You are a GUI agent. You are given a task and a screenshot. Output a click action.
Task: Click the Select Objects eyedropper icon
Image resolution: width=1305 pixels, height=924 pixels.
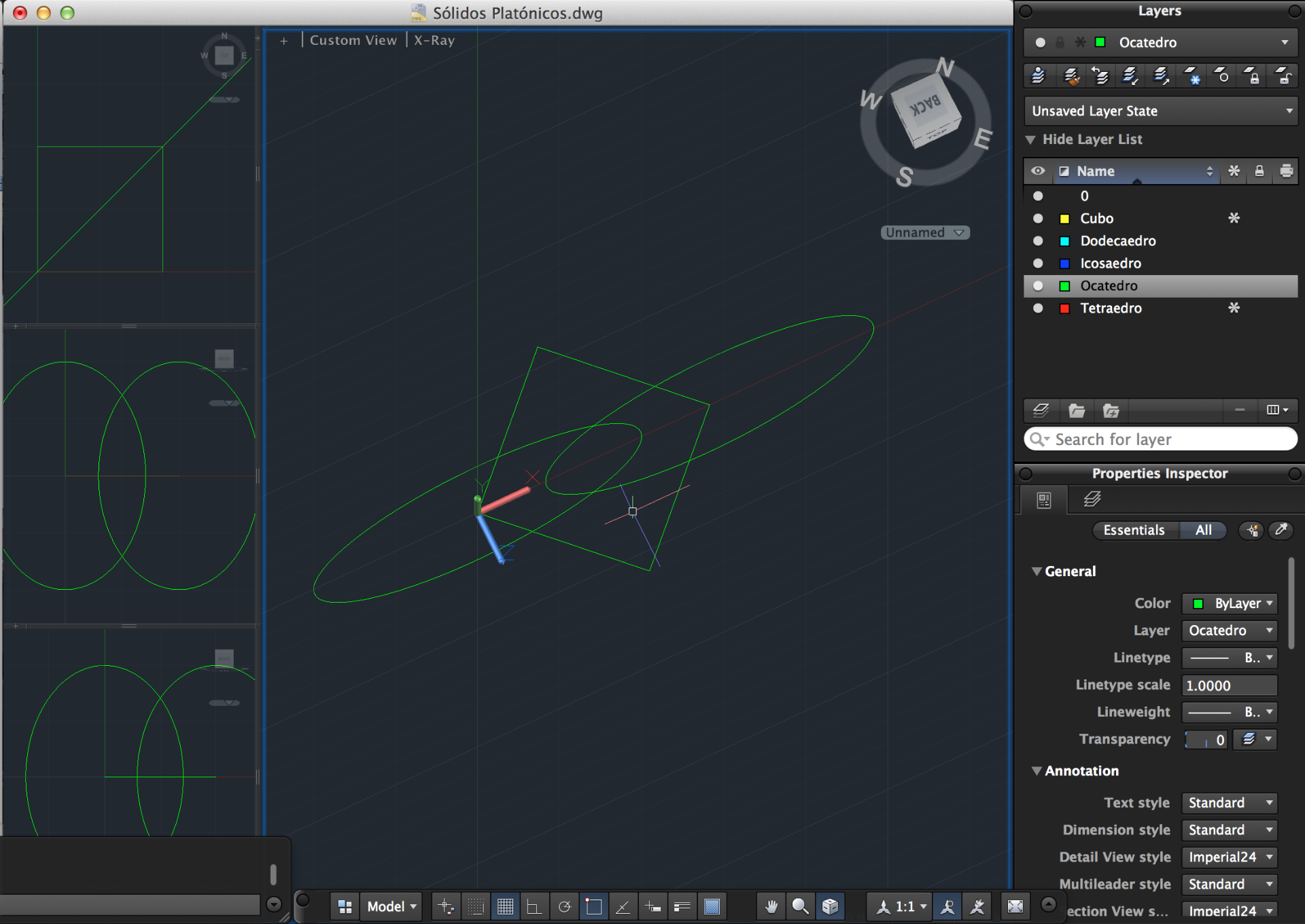click(x=1281, y=531)
